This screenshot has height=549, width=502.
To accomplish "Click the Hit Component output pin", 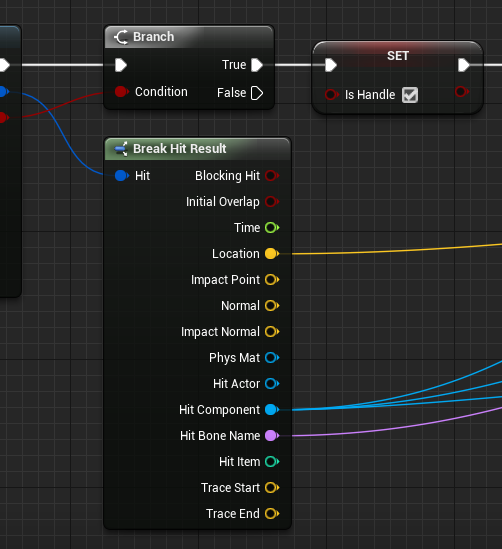I will (272, 410).
